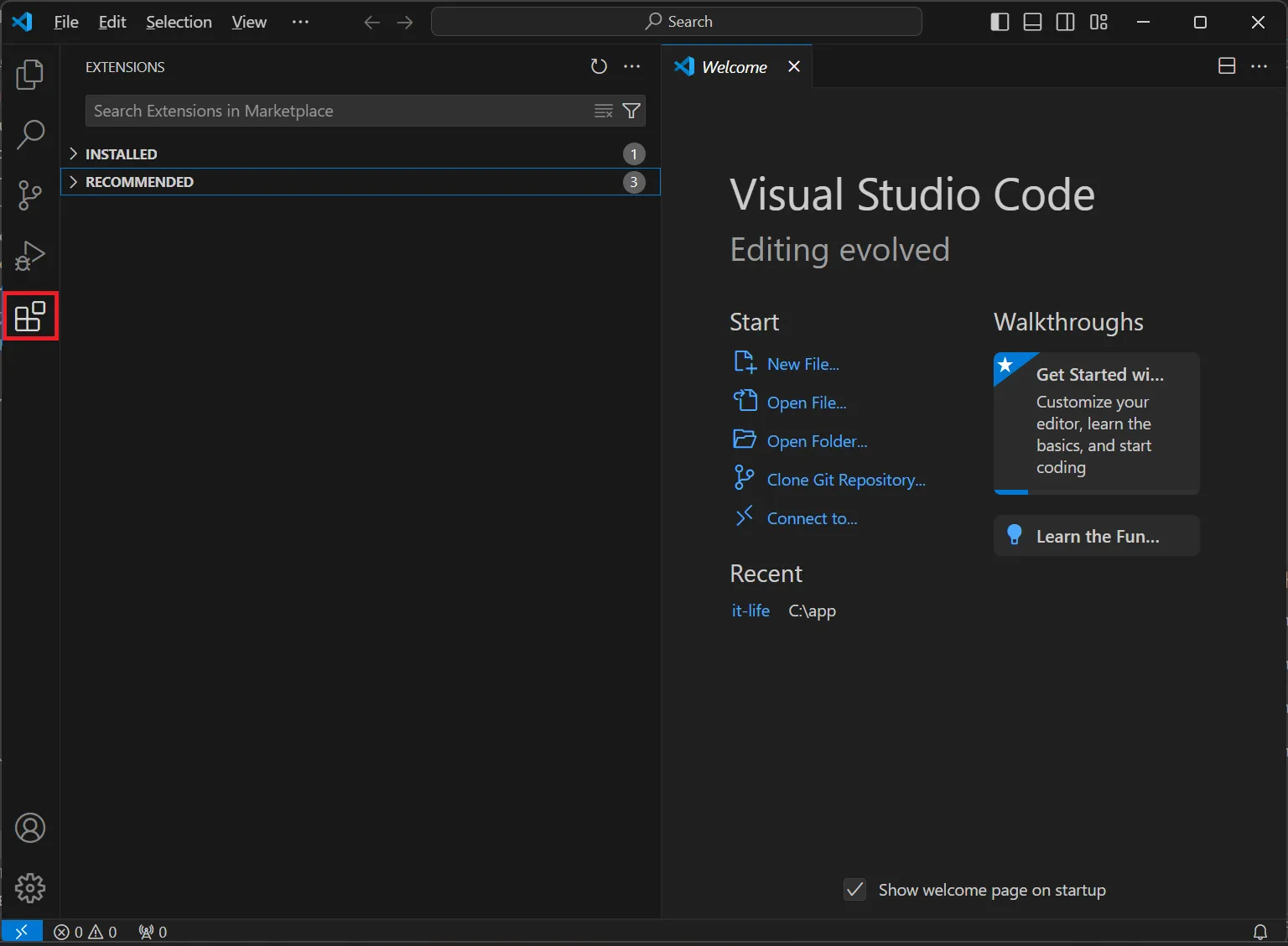This screenshot has height=946, width=1288.
Task: Open errors and warnings status item
Action: [x=86, y=932]
